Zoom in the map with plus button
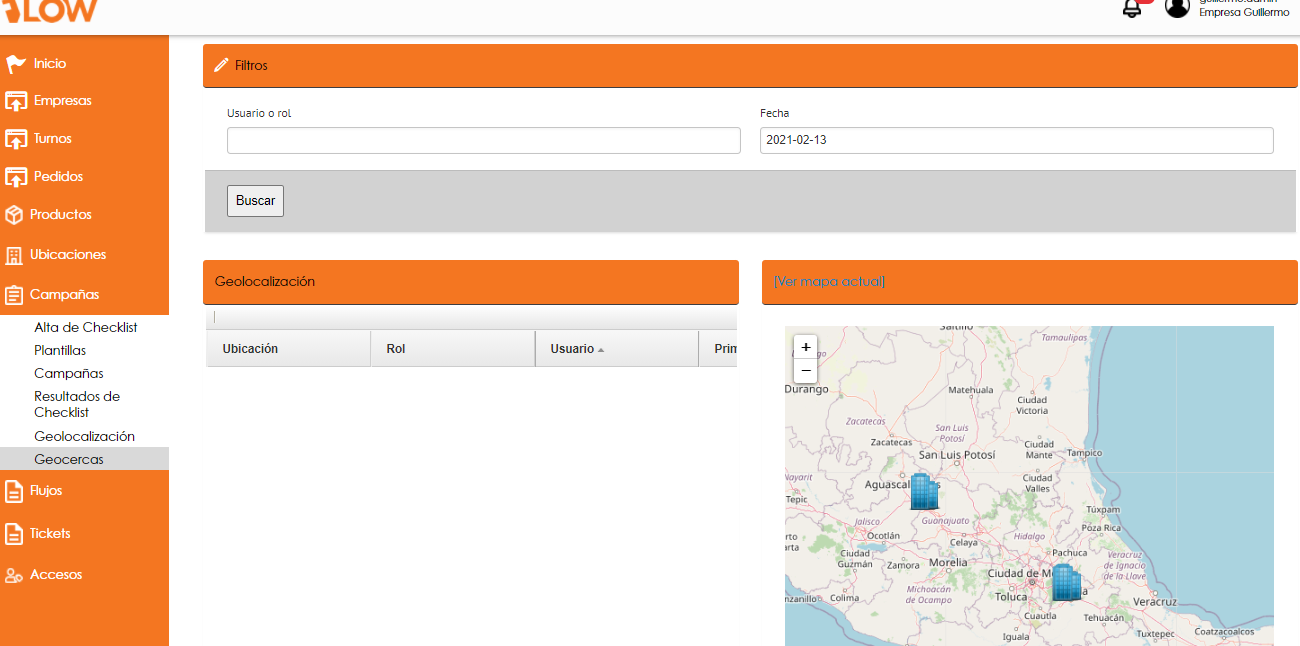Screen dimensions: 1300x646 click(x=806, y=347)
